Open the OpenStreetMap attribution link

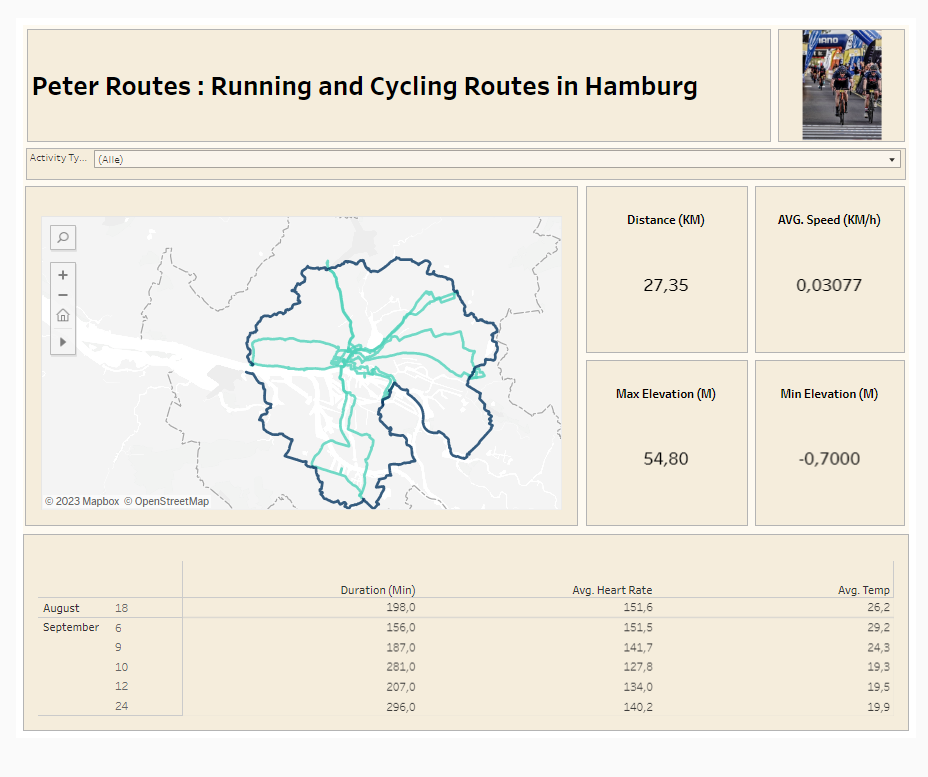[x=166, y=501]
